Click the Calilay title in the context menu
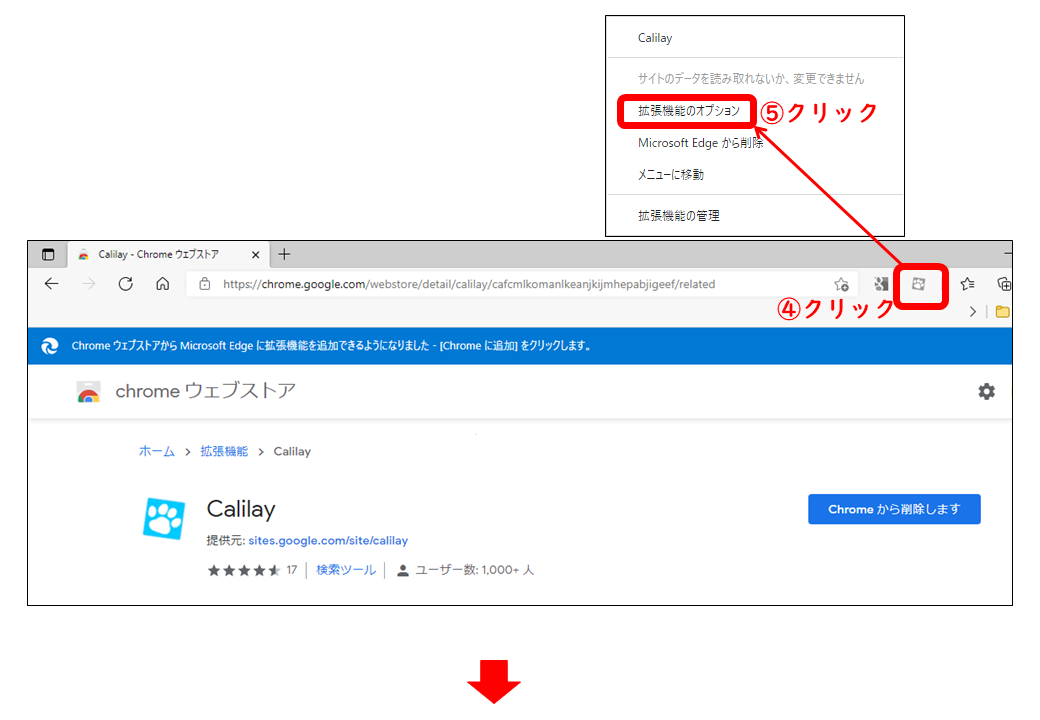The height and width of the screenshot is (720, 1040). pos(655,38)
